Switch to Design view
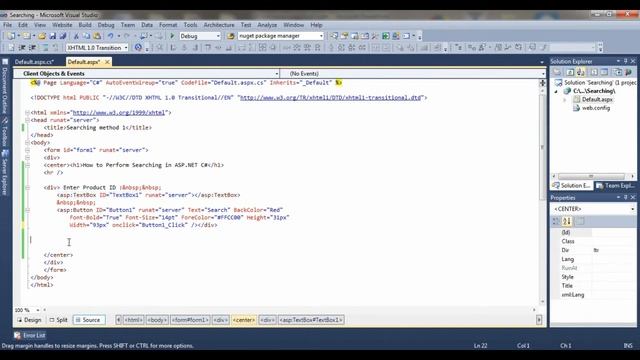Screen dimensions: 640x360 tap(29, 320)
